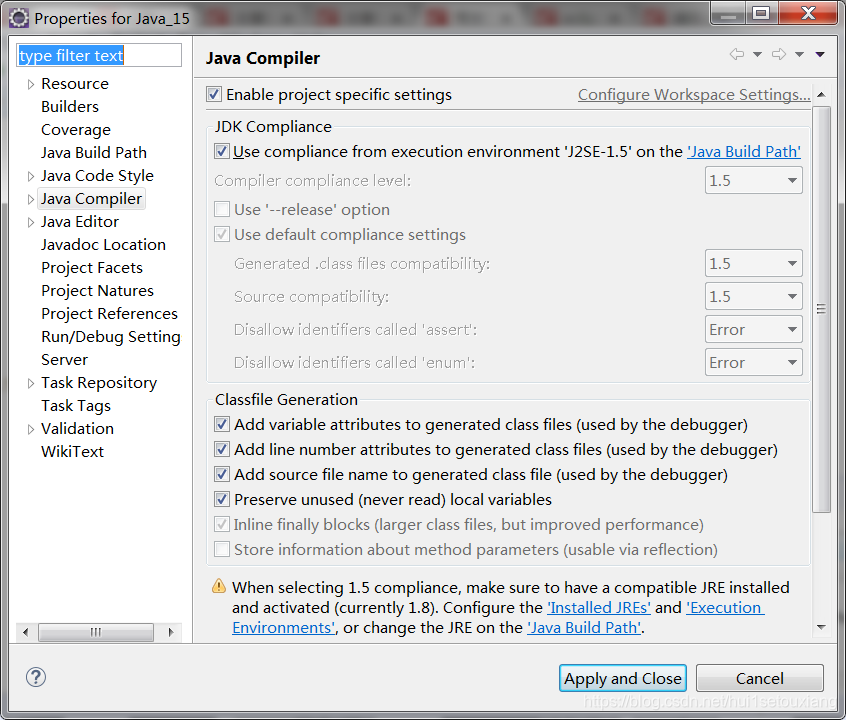Viewport: 846px width, 720px height.
Task: Select Coverage in the properties tree
Action: click(x=76, y=130)
